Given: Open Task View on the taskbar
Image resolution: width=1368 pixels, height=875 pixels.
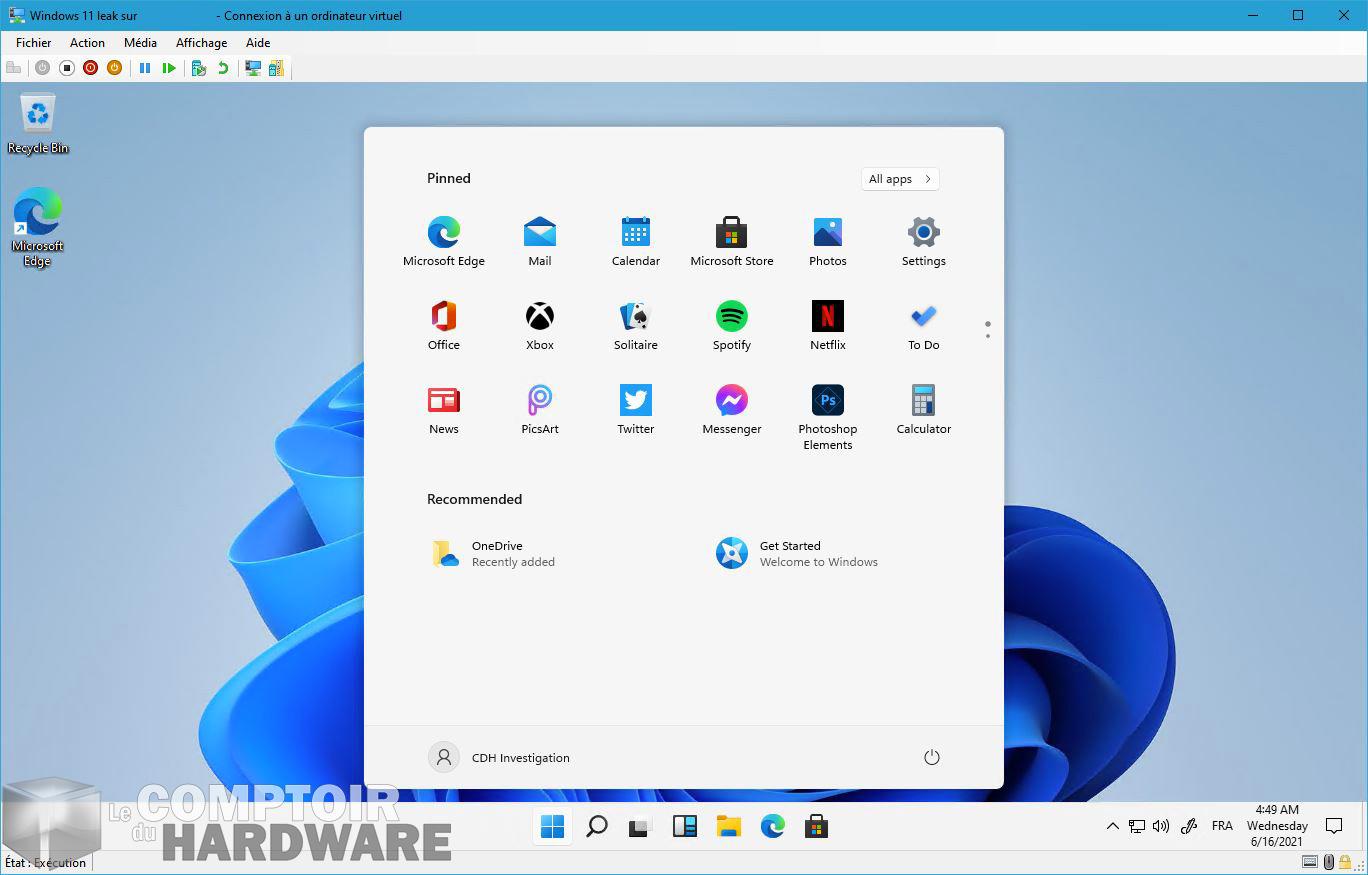Looking at the screenshot, I should pyautogui.click(x=639, y=827).
